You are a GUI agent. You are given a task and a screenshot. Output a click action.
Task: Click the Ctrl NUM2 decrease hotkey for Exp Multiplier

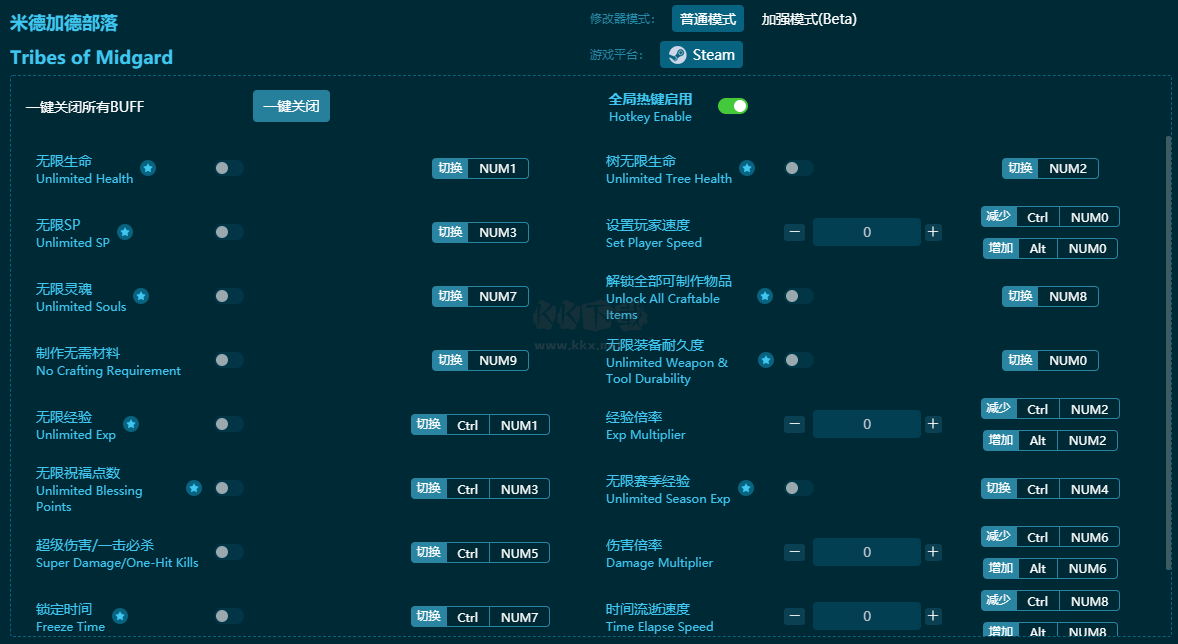[1050, 409]
